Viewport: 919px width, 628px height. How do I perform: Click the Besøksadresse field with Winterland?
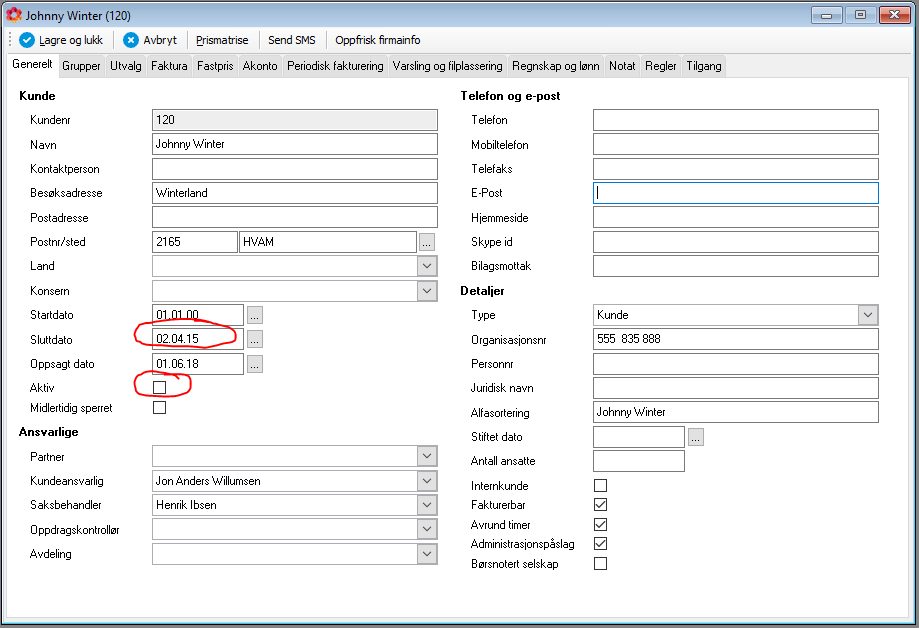pos(295,193)
